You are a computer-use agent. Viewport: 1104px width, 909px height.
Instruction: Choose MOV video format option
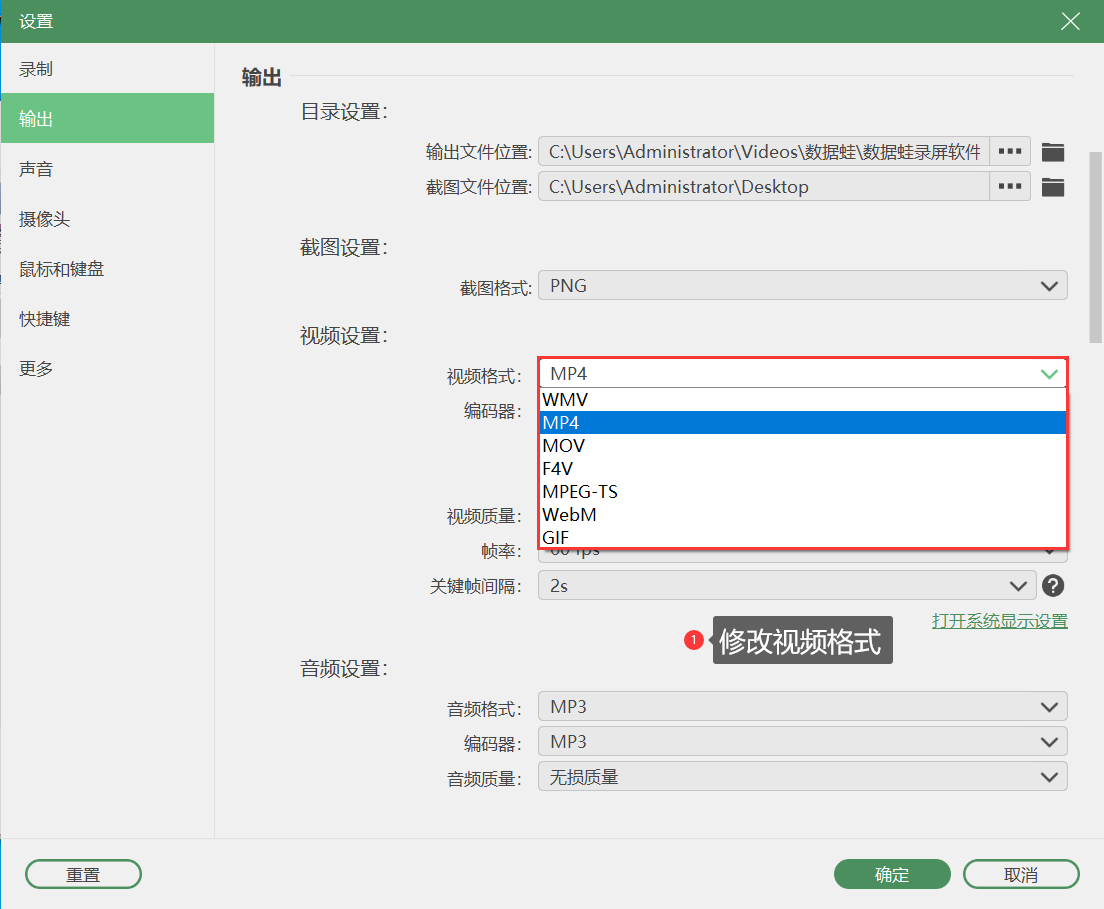click(803, 446)
